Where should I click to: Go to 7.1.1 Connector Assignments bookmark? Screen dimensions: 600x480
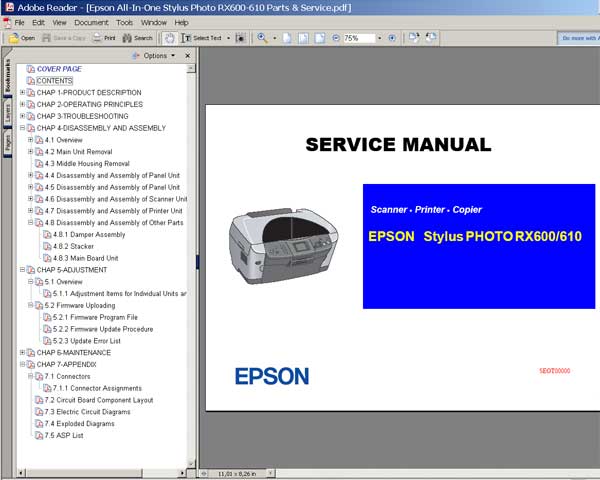pos(97,388)
